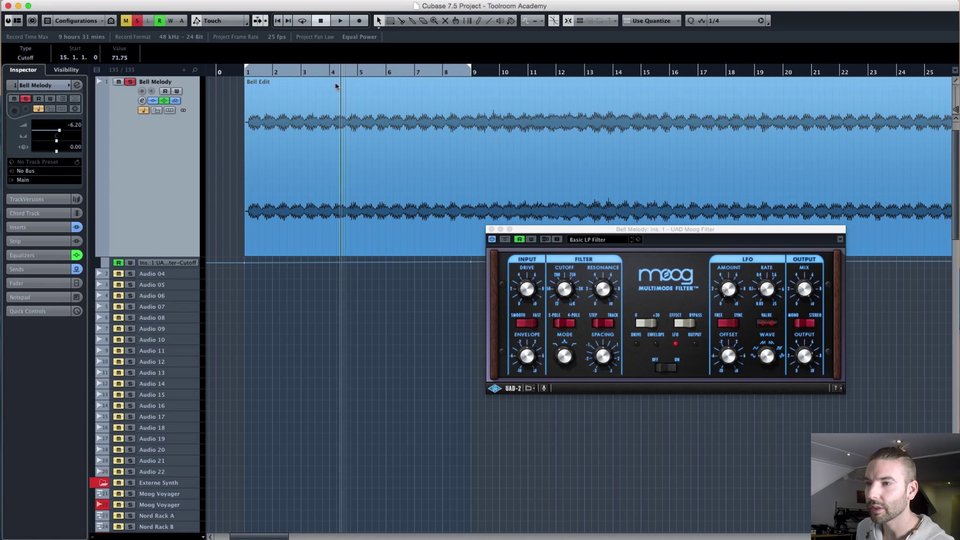Open the Equalizers inspector section
The image size is (960, 540).
pyautogui.click(x=39, y=255)
